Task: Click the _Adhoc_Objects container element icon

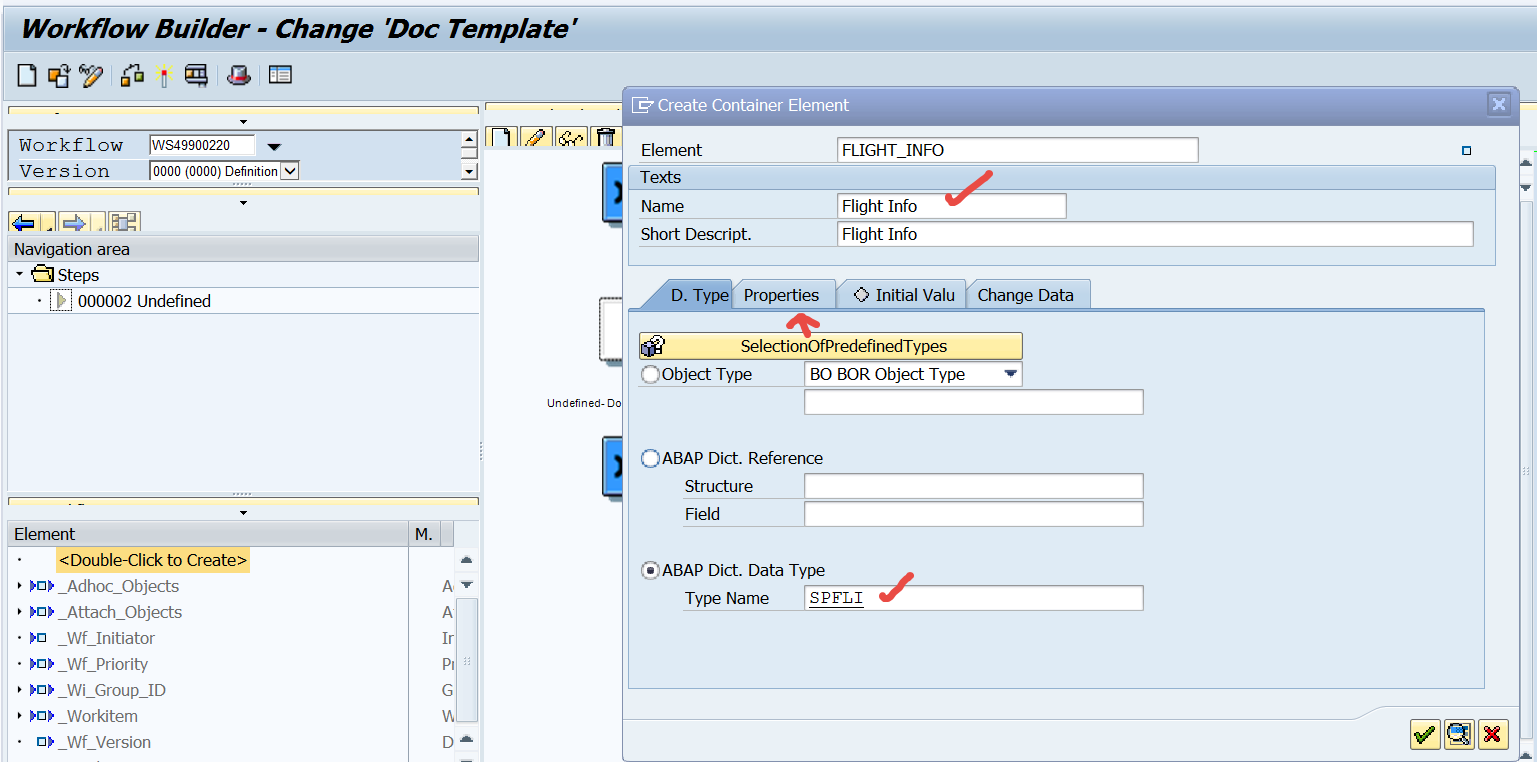Action: point(42,586)
